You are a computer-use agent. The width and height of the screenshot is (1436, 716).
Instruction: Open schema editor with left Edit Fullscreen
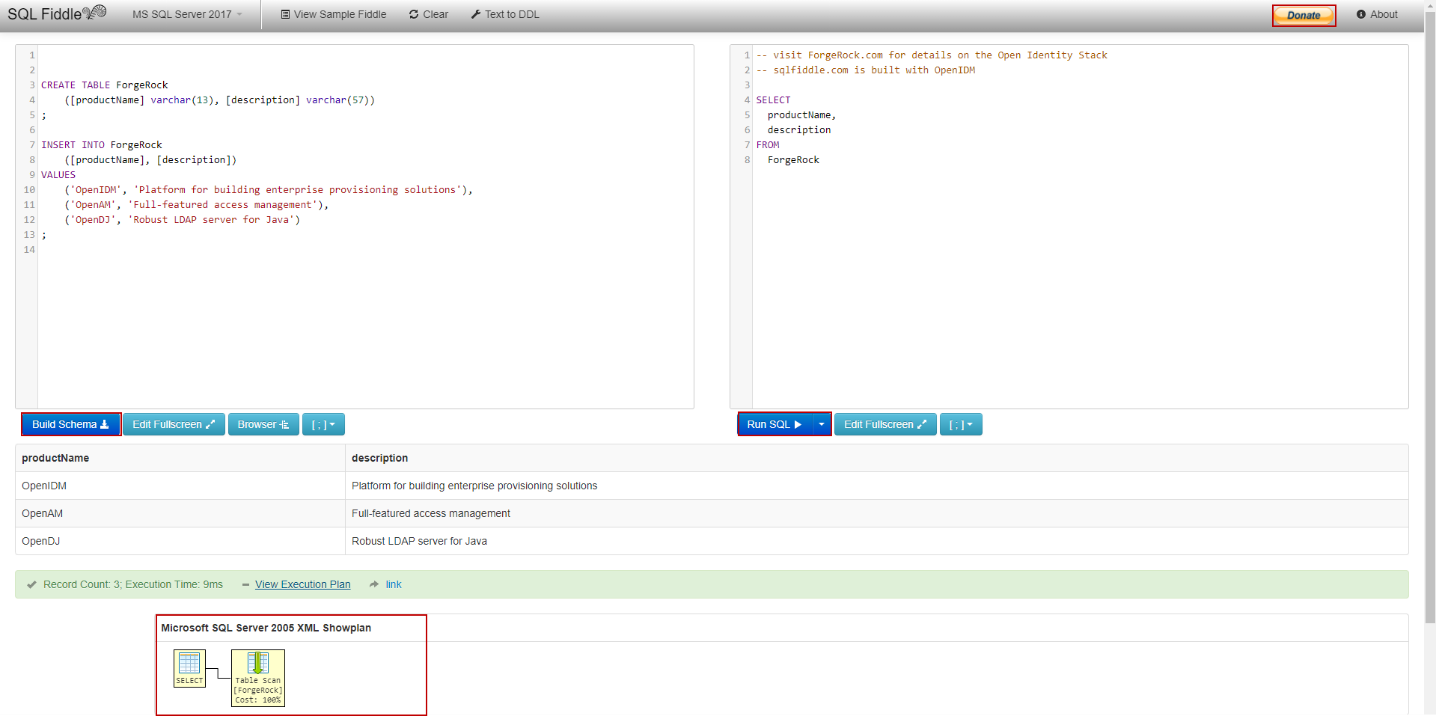coord(173,424)
